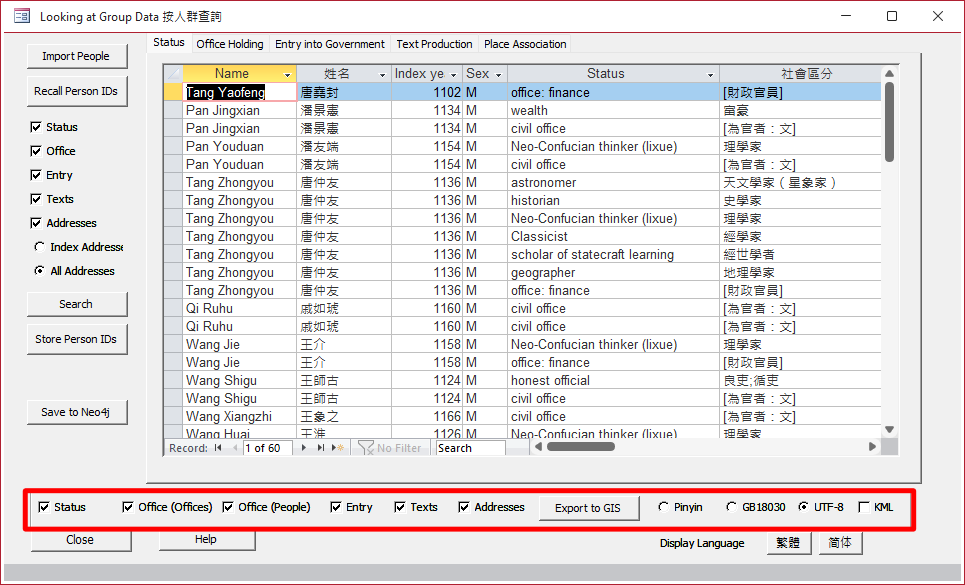This screenshot has height=585, width=965.
Task: Select the Index Addresses radio button
Action: pyautogui.click(x=40, y=247)
